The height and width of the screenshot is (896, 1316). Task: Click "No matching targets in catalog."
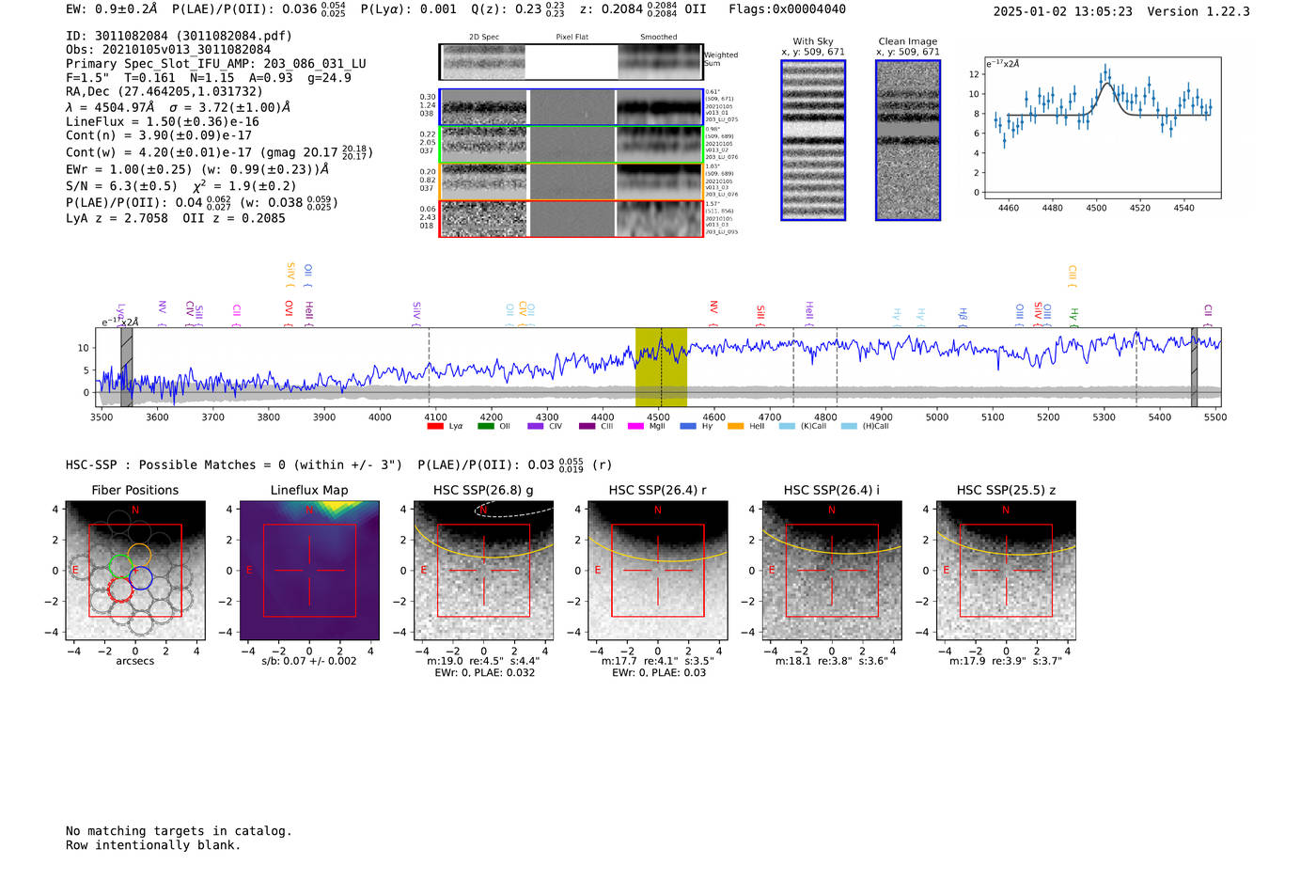tap(179, 831)
